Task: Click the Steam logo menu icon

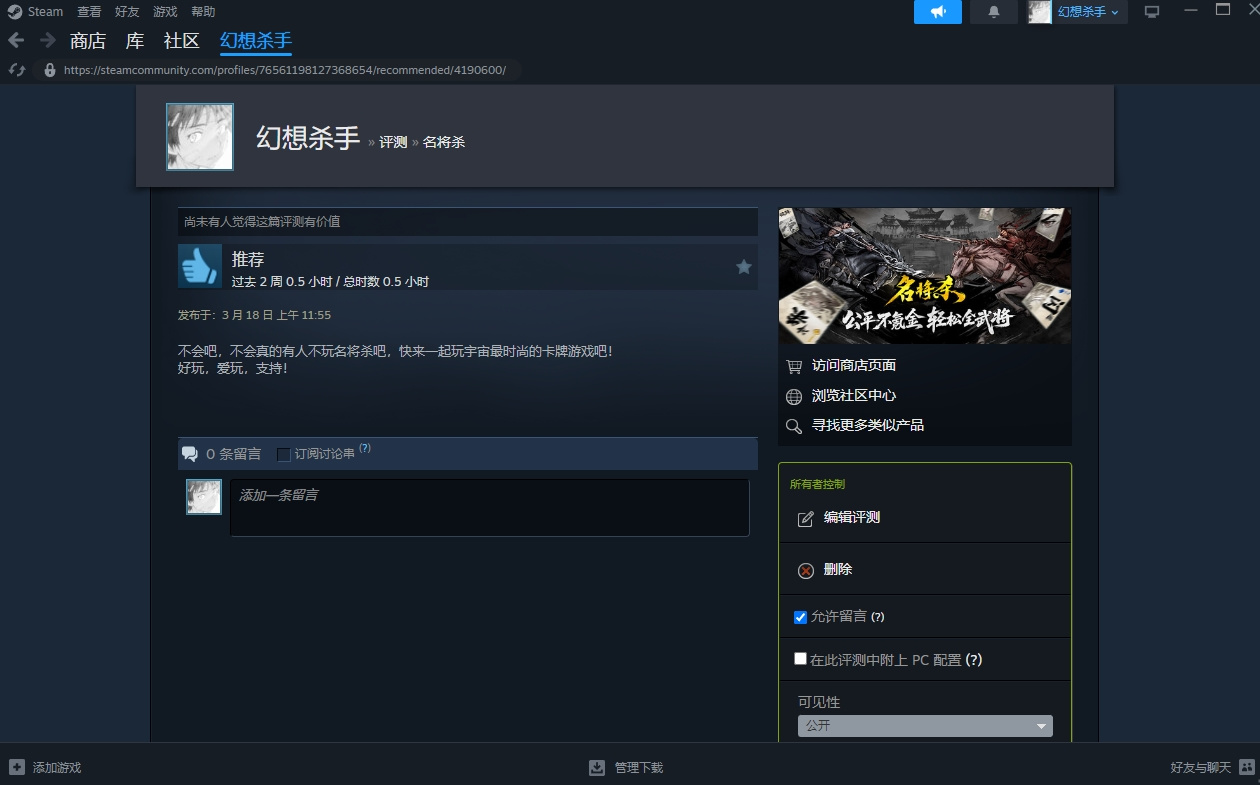Action: tap(15, 12)
